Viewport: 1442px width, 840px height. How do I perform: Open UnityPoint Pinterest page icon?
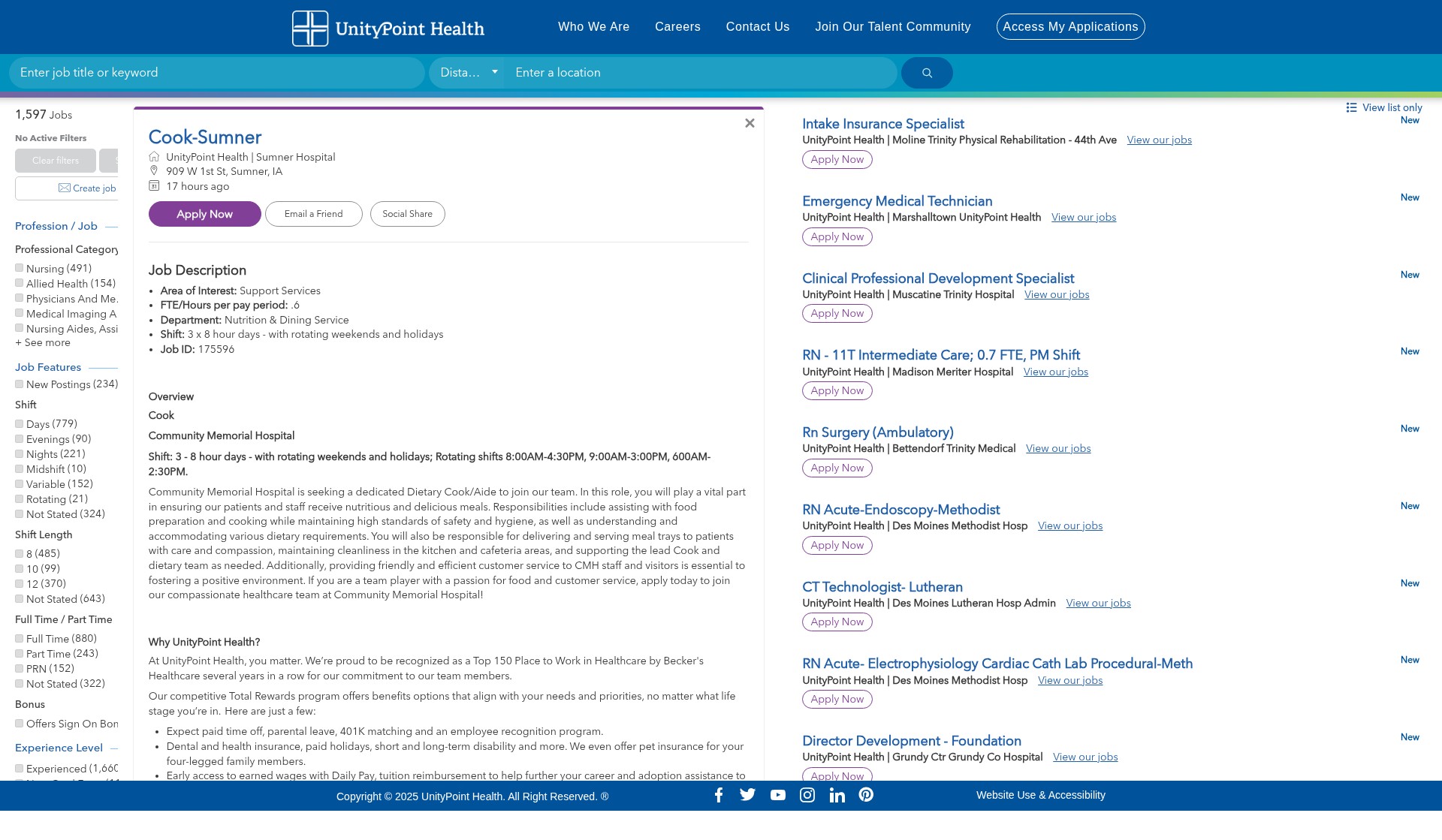point(866,795)
